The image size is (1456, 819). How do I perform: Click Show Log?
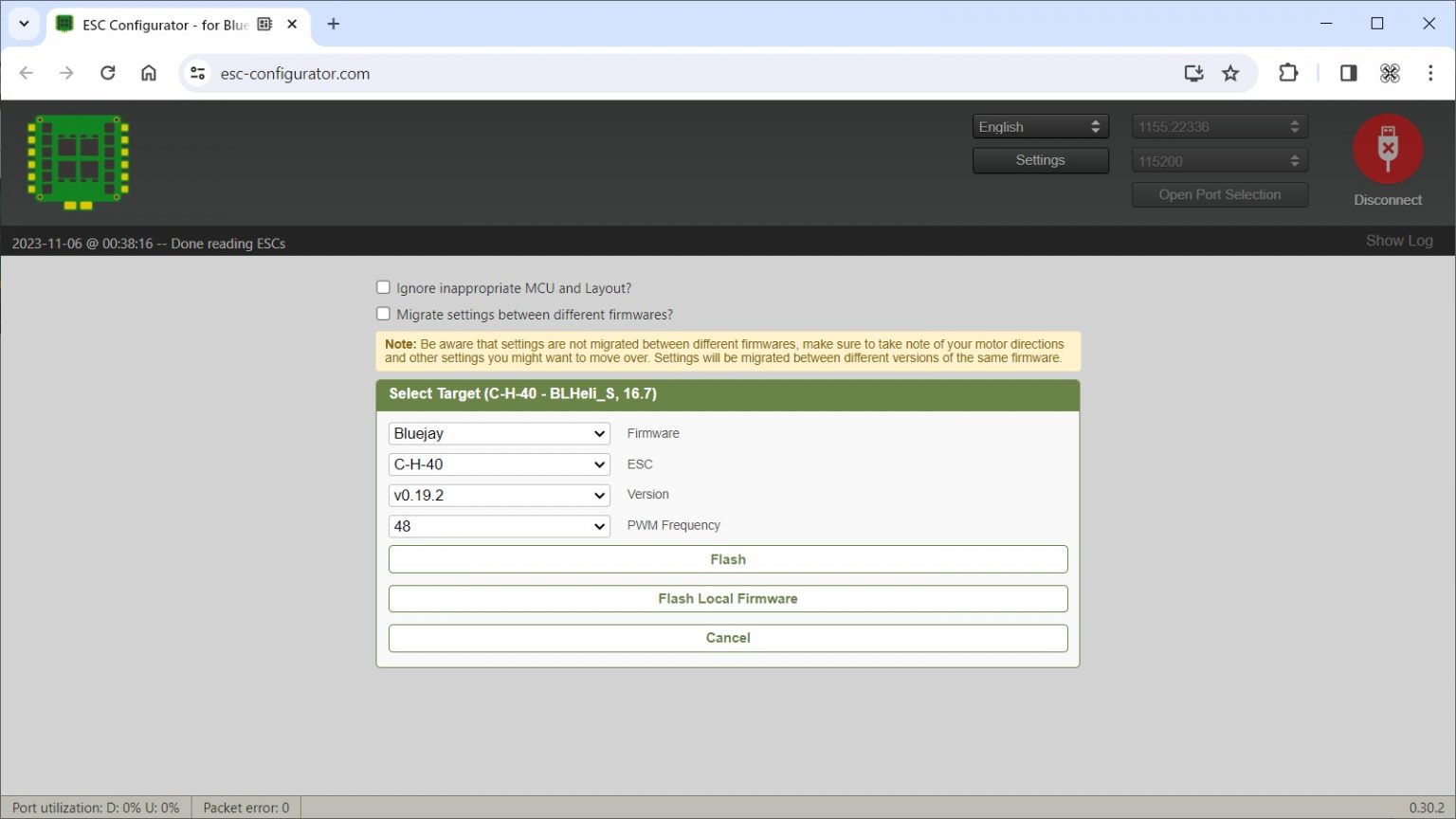coord(1399,241)
